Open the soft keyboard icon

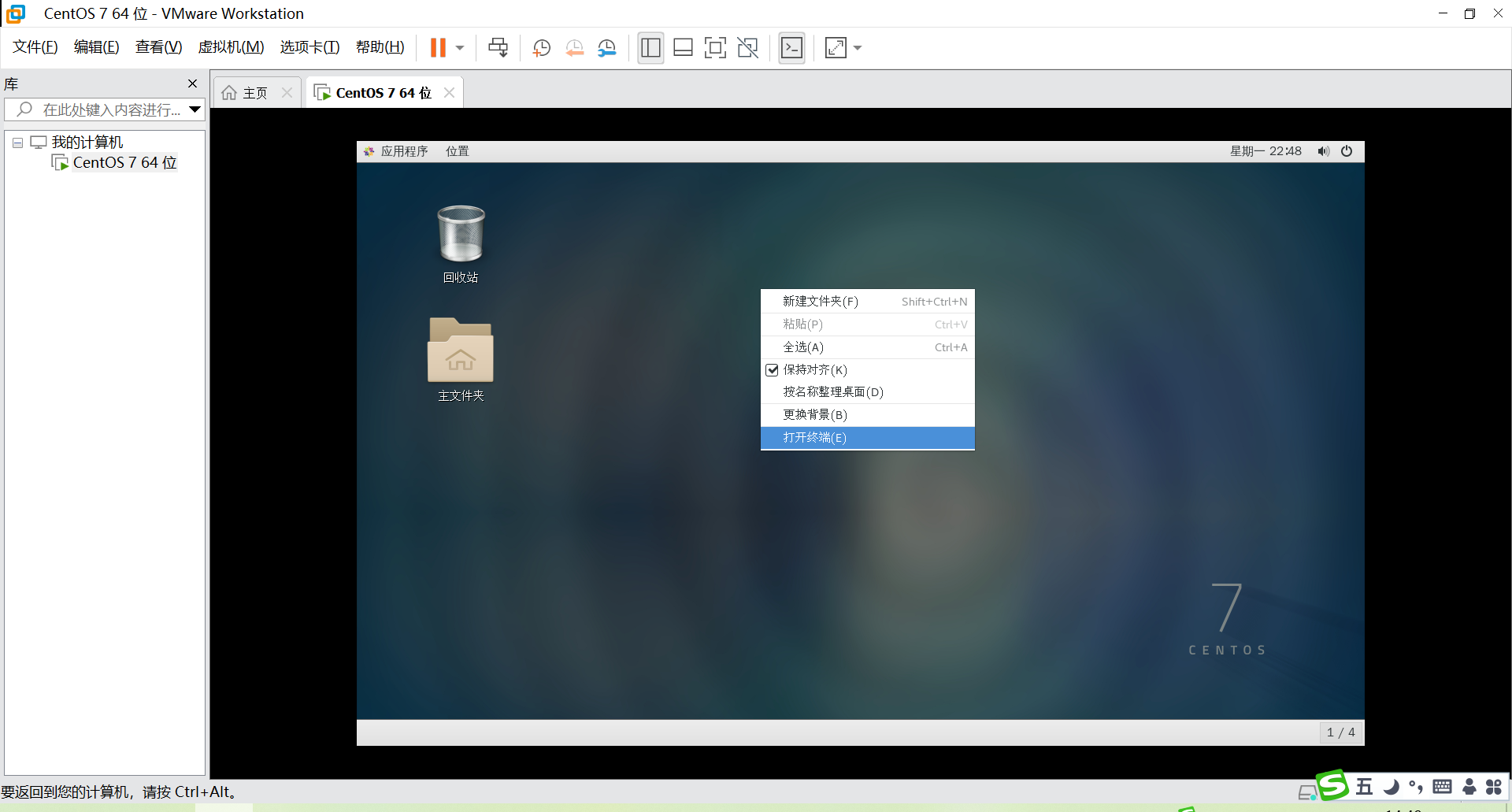[x=1443, y=786]
